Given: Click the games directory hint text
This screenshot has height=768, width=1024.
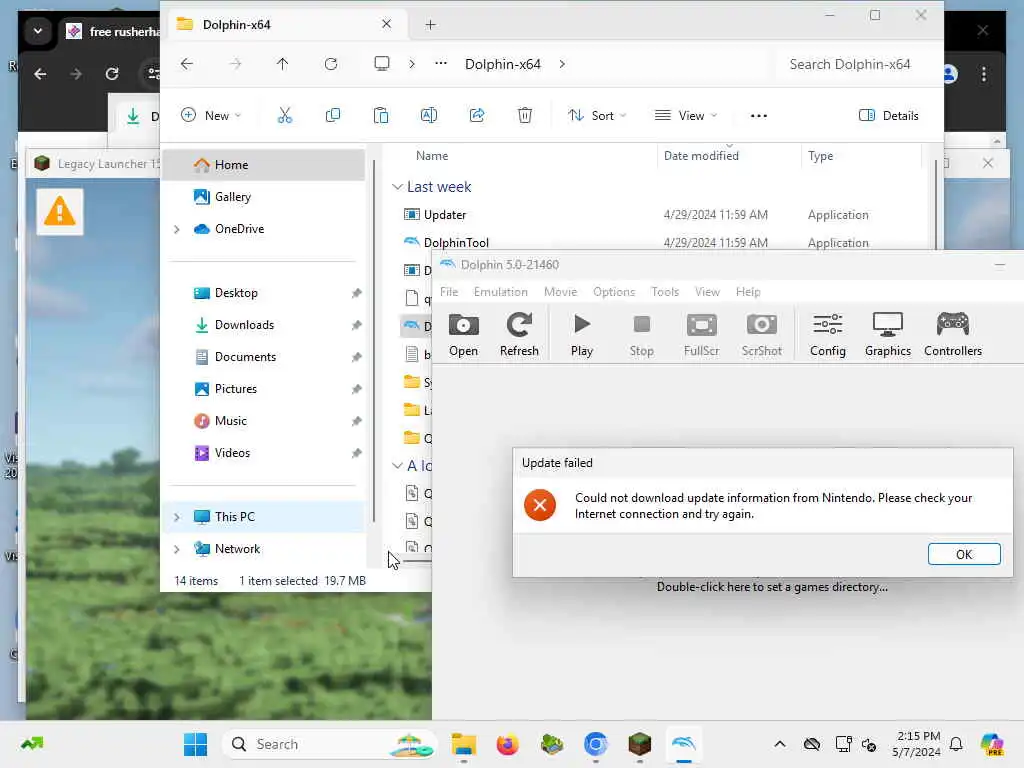Looking at the screenshot, I should point(772,586).
